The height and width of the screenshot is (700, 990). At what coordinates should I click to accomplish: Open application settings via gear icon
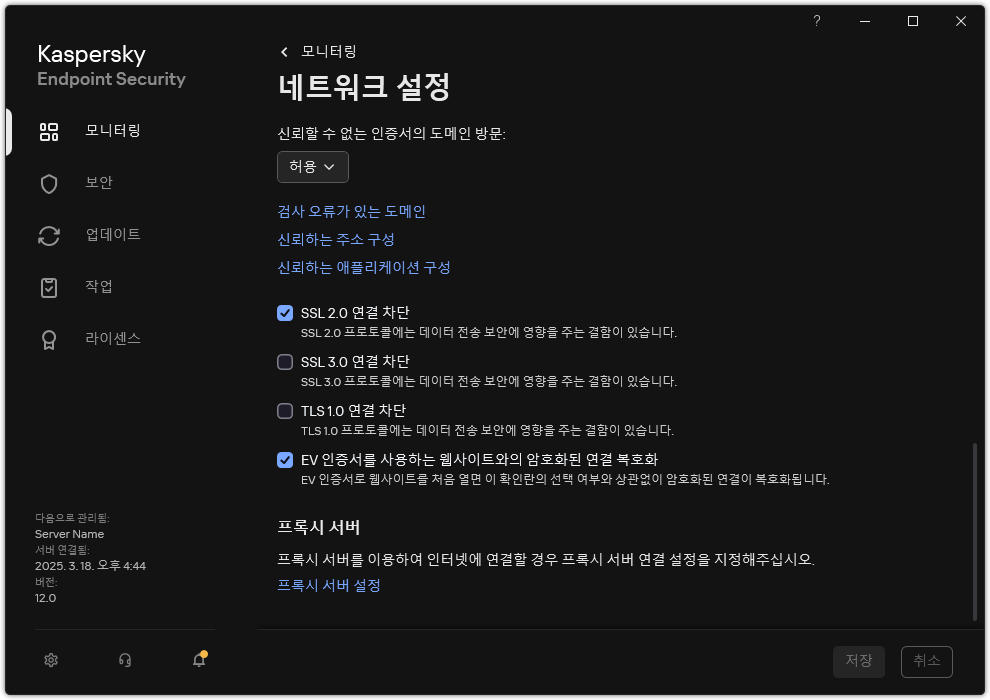coord(50,660)
